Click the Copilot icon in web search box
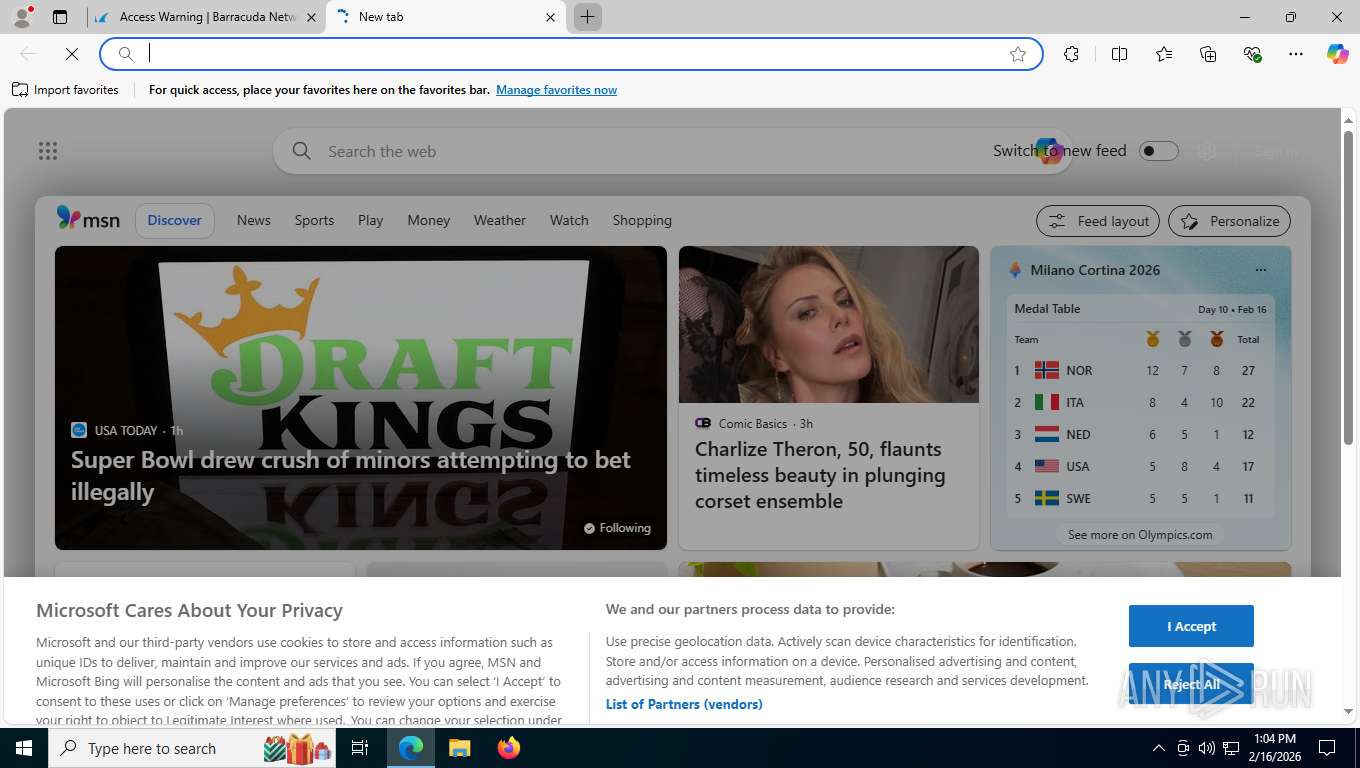 coord(1048,151)
